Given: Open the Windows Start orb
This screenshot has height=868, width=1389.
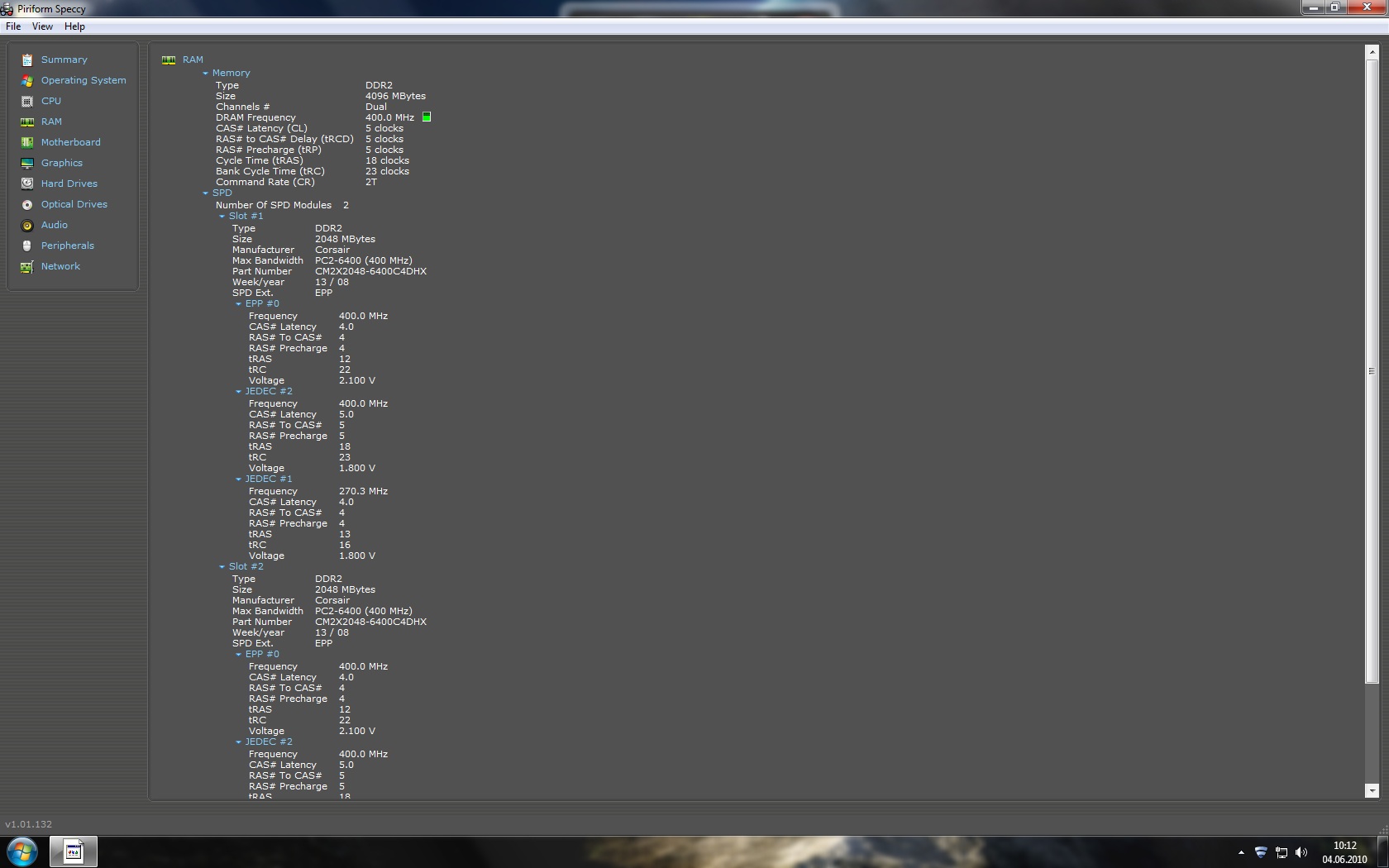Looking at the screenshot, I should [x=22, y=851].
